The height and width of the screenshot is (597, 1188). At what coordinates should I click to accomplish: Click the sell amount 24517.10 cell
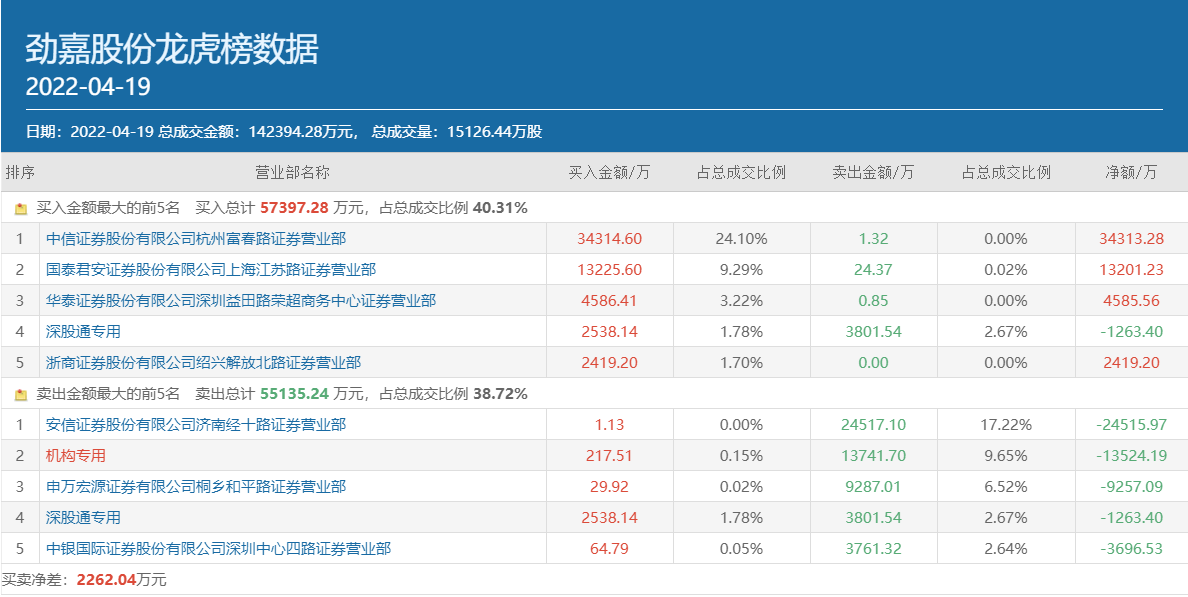pos(873,425)
